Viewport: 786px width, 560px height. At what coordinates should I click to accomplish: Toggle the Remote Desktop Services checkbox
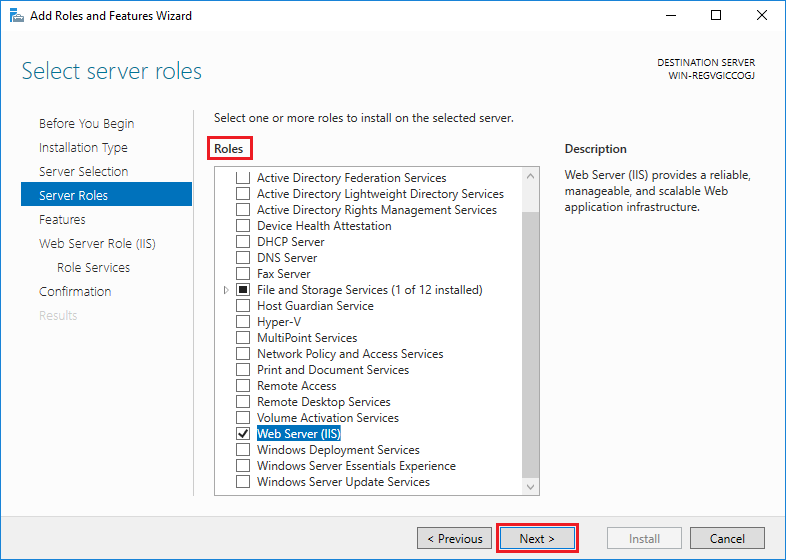tap(242, 402)
